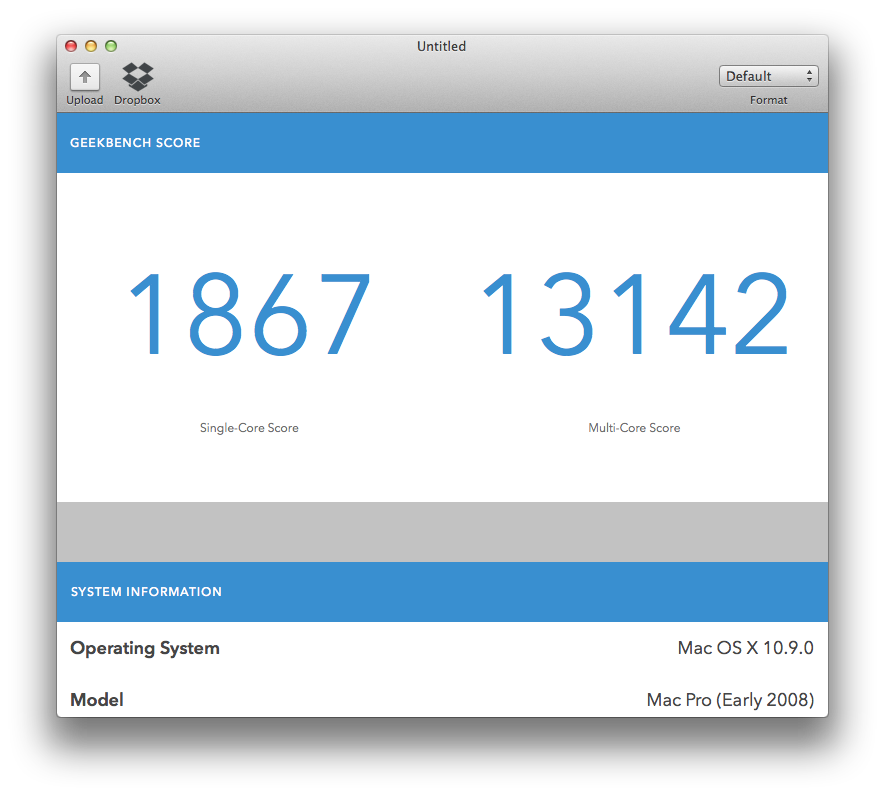The width and height of the screenshot is (885, 796).
Task: Click the GEEKBENCH SCORE header
Action: [135, 143]
